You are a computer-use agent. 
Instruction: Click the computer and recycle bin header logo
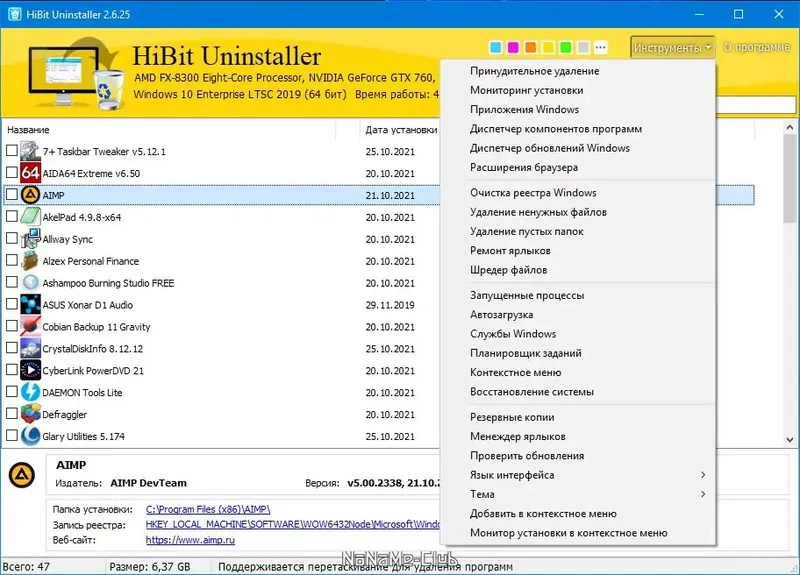[76, 74]
